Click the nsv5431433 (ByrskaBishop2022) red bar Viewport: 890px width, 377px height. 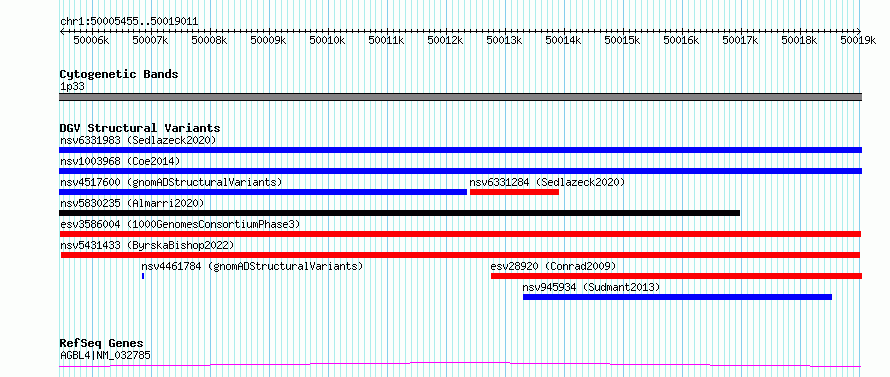click(460, 255)
